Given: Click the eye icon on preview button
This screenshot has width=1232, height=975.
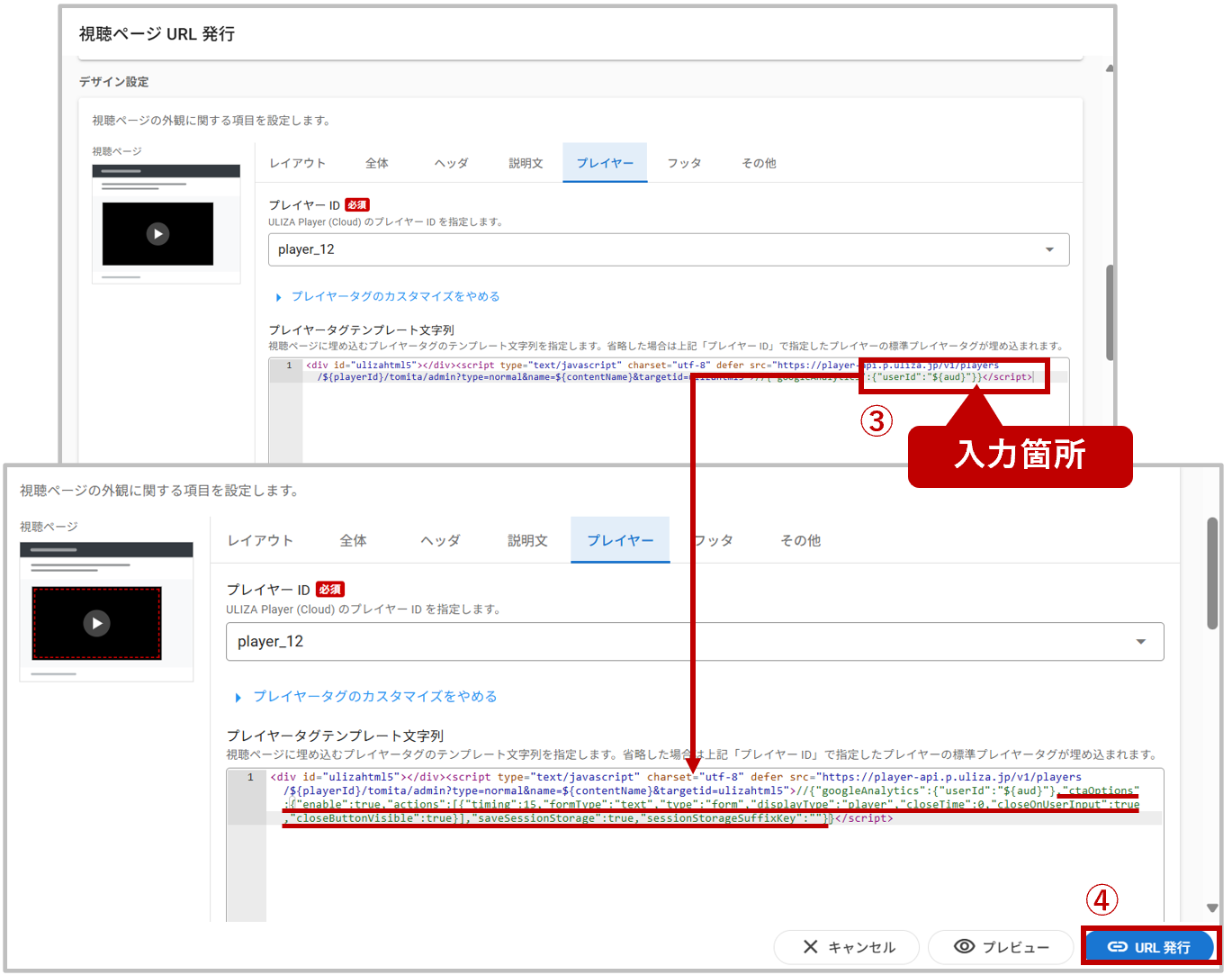Looking at the screenshot, I should [964, 946].
